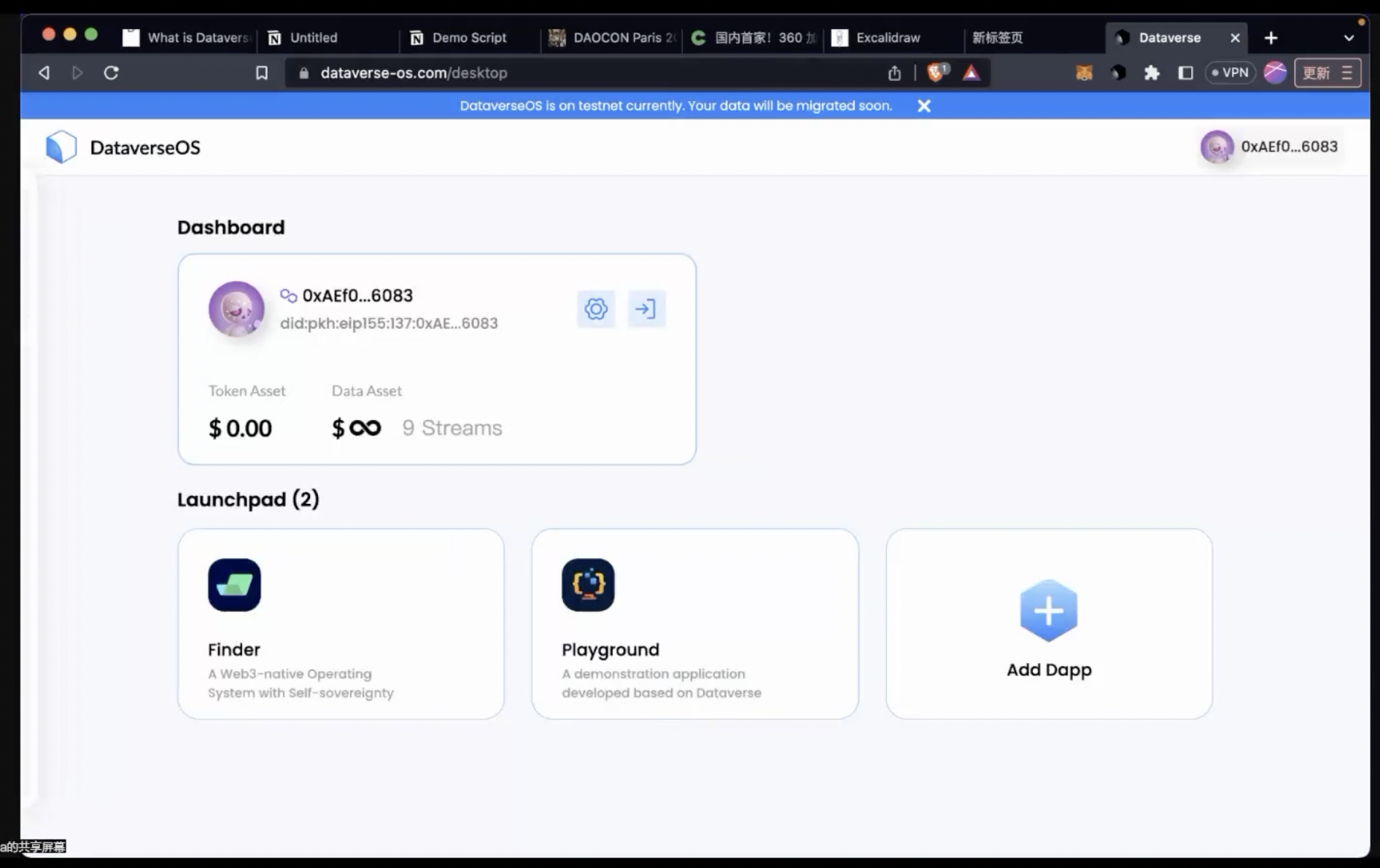
Task: Switch to the 新标签页 tab
Action: click(x=1034, y=38)
